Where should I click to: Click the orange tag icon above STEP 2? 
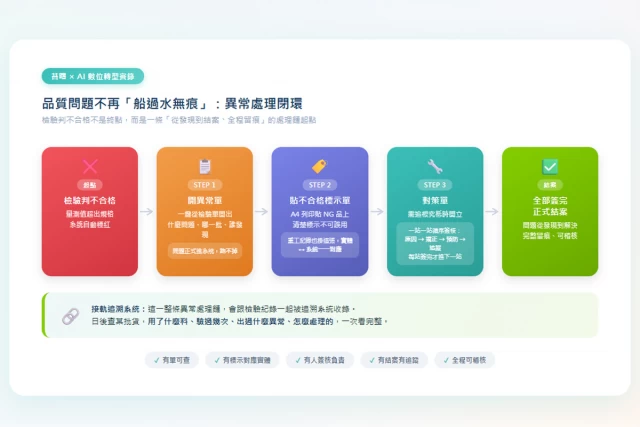click(320, 166)
